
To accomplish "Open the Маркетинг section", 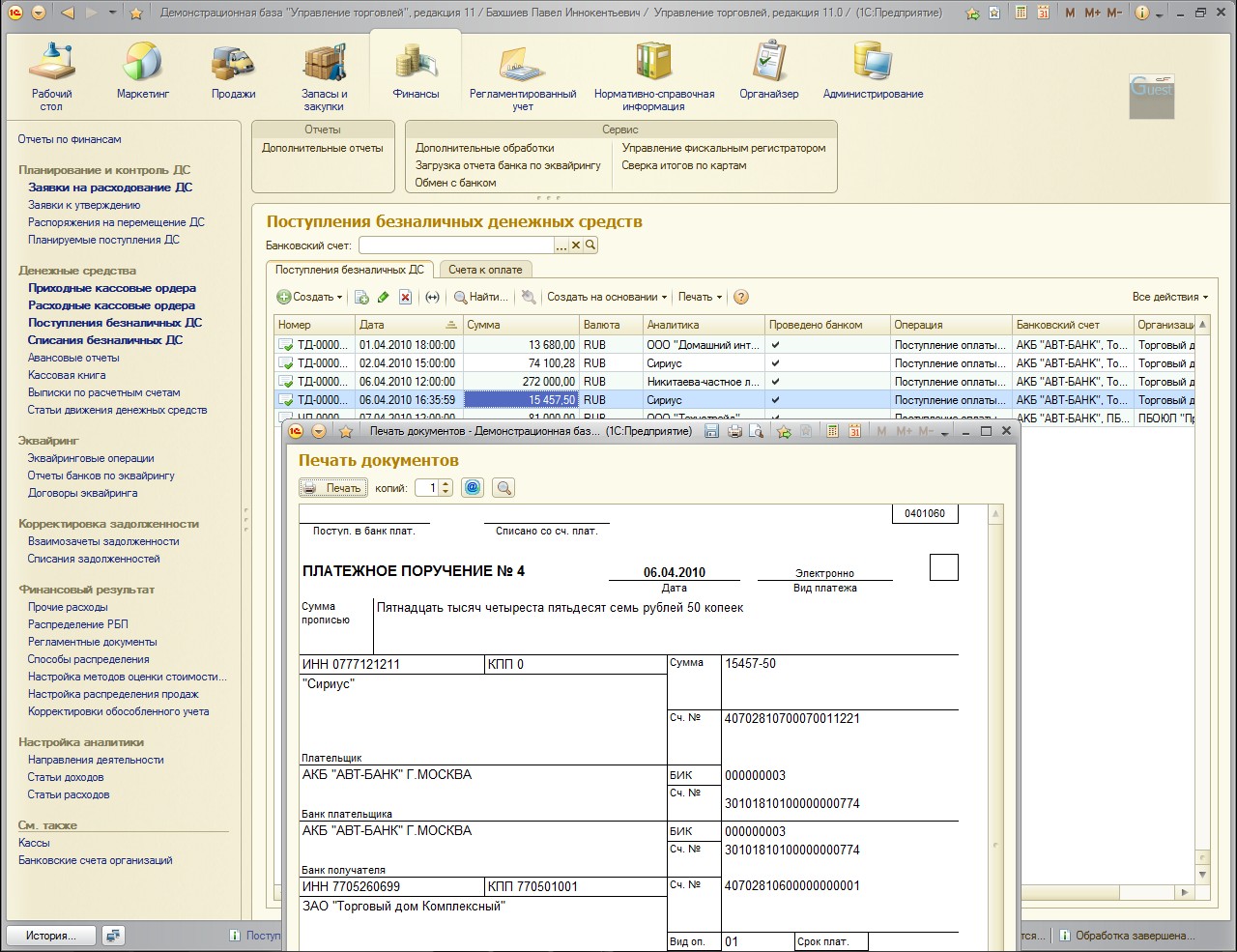I will click(x=143, y=72).
